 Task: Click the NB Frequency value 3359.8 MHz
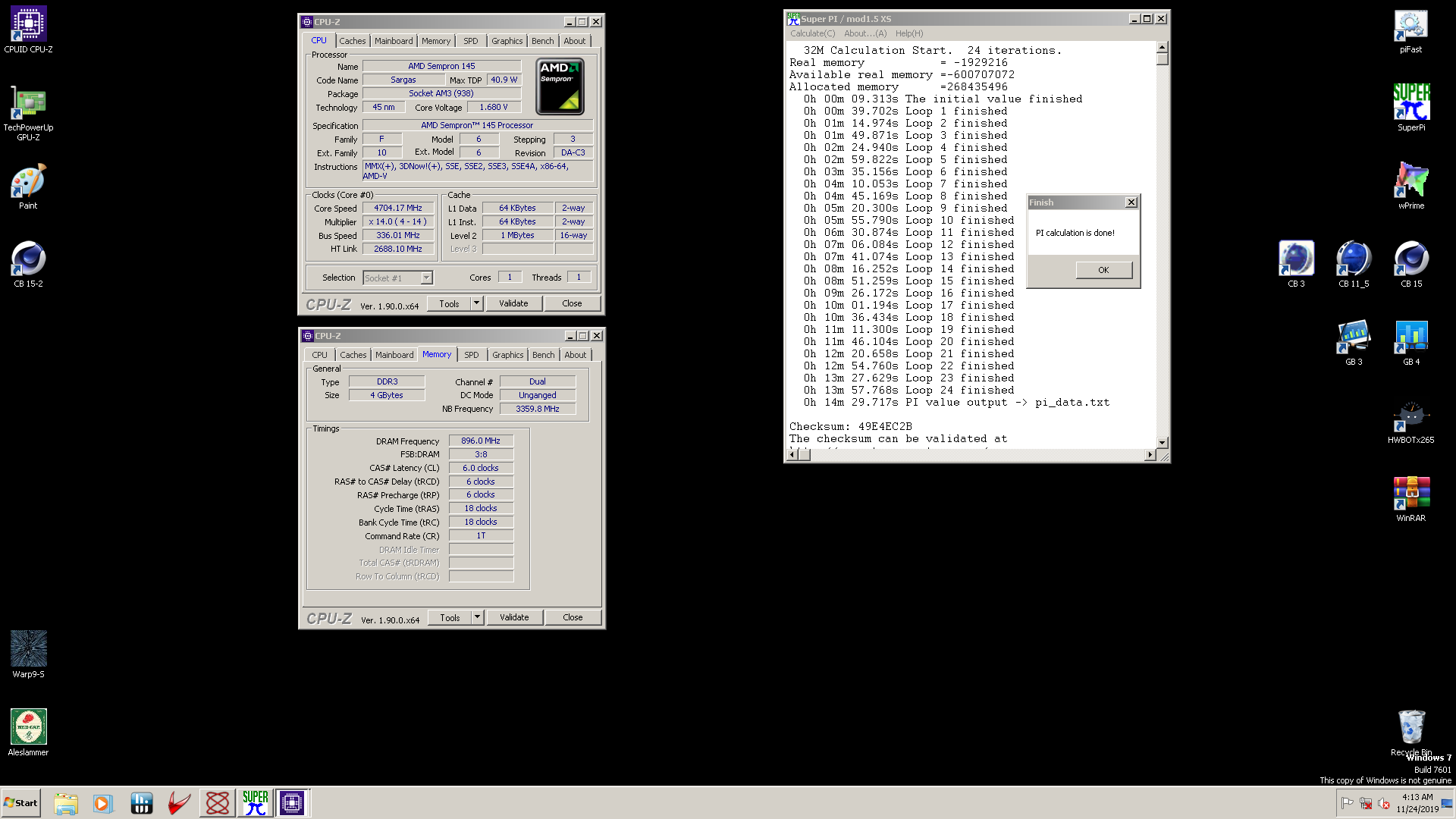pos(538,409)
